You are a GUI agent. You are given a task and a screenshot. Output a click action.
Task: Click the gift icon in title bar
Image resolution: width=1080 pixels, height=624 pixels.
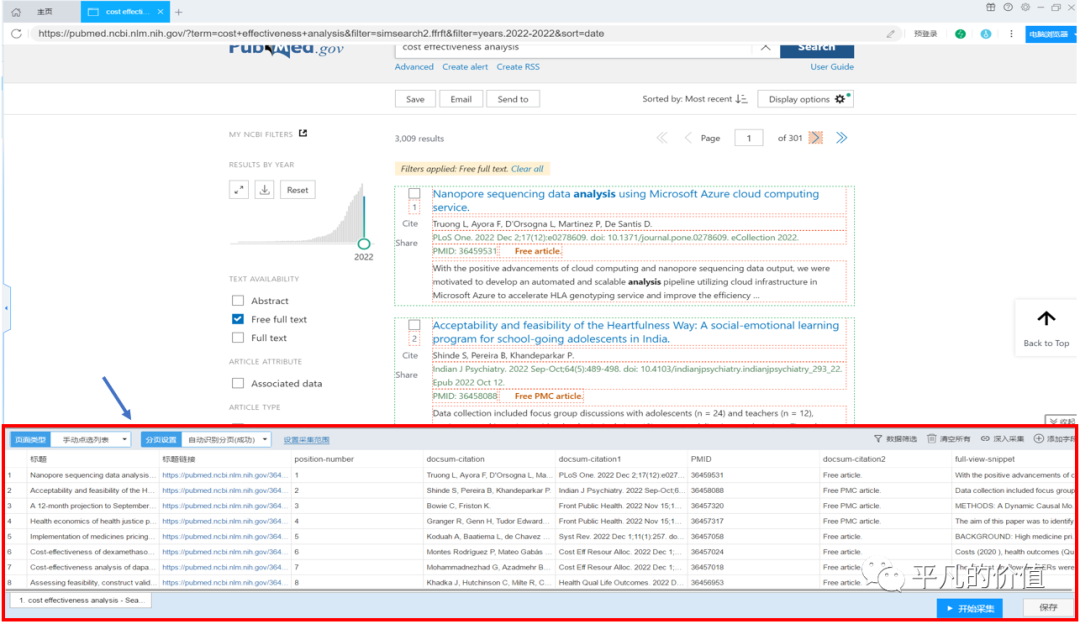click(990, 8)
